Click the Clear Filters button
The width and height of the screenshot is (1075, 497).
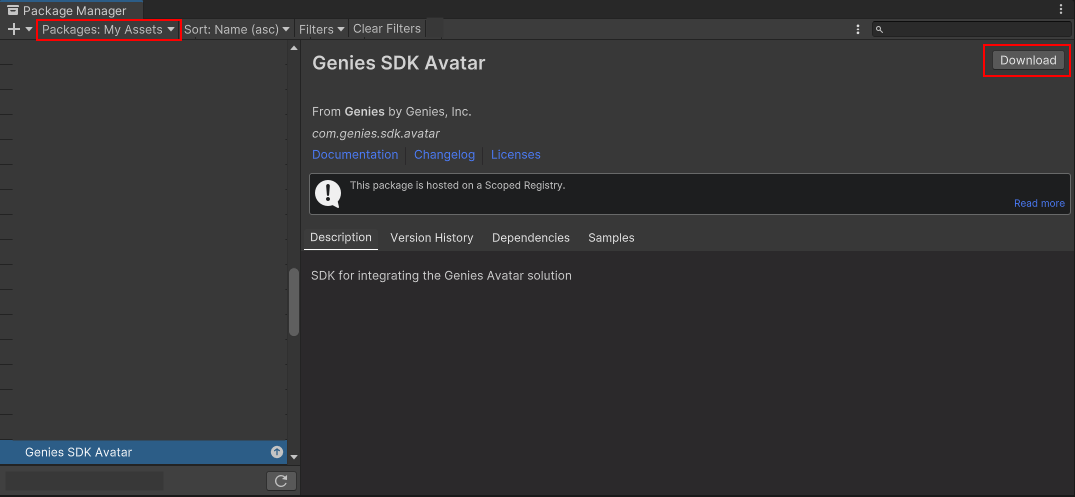click(x=387, y=29)
